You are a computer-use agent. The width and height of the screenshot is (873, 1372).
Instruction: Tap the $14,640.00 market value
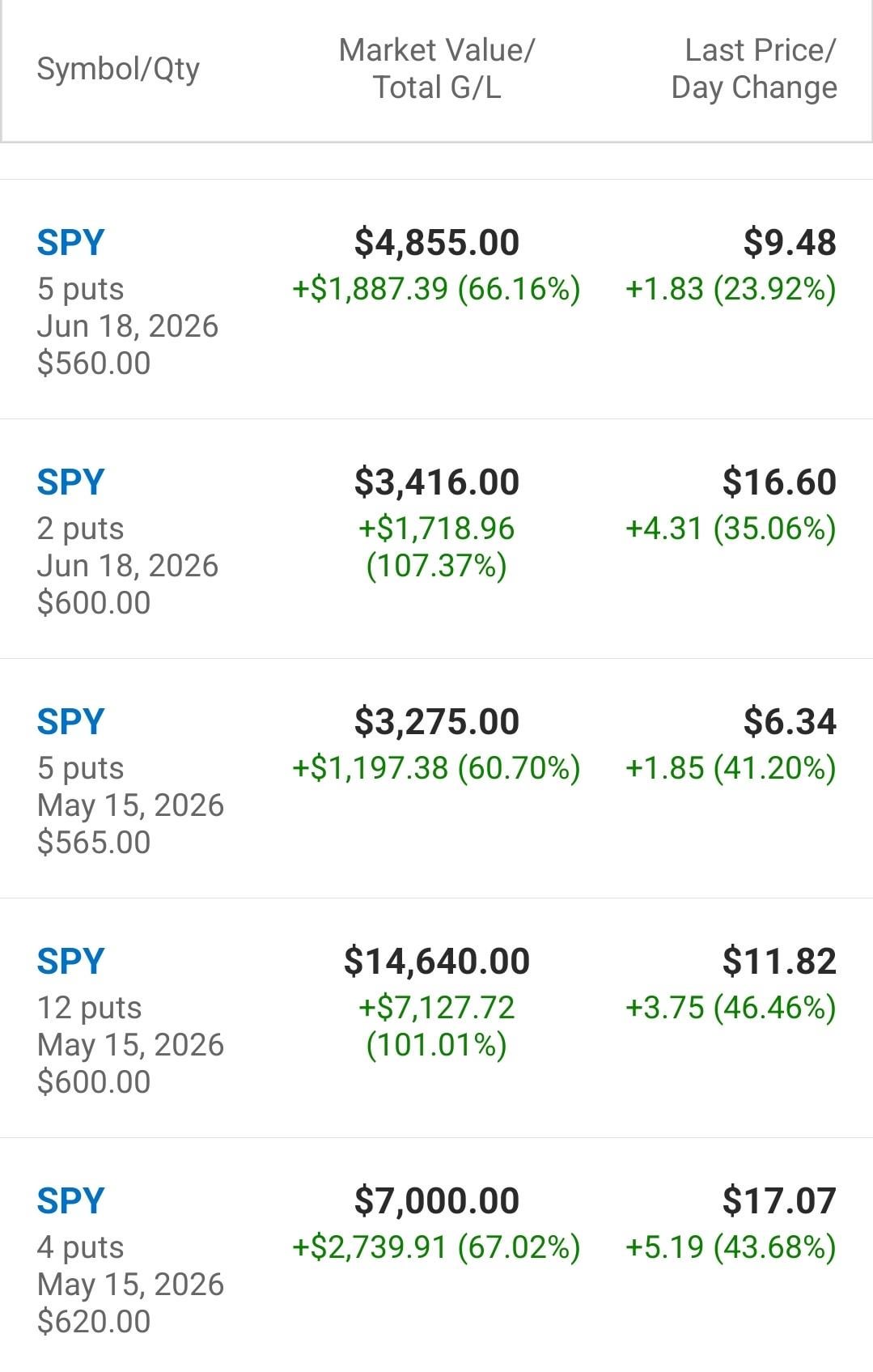[437, 962]
